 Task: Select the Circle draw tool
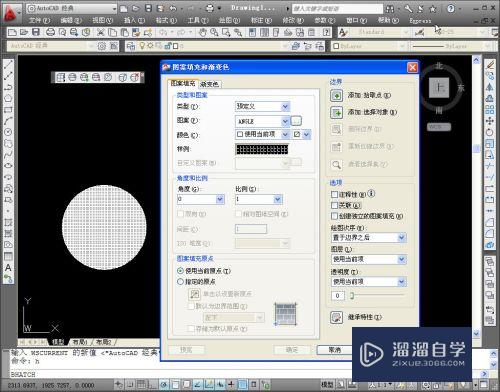[8, 132]
